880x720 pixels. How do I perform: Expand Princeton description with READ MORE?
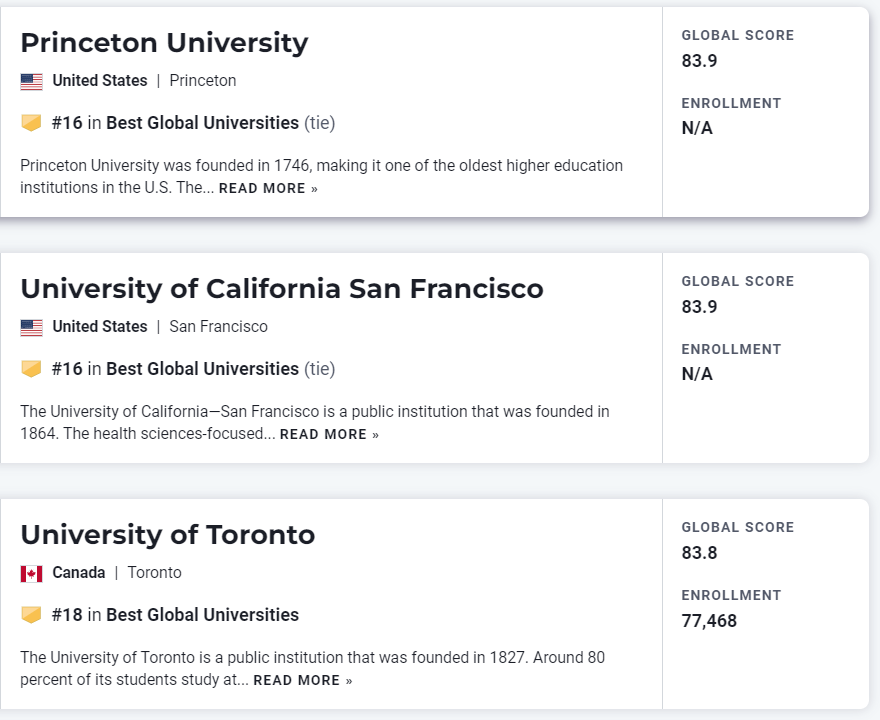click(x=268, y=188)
